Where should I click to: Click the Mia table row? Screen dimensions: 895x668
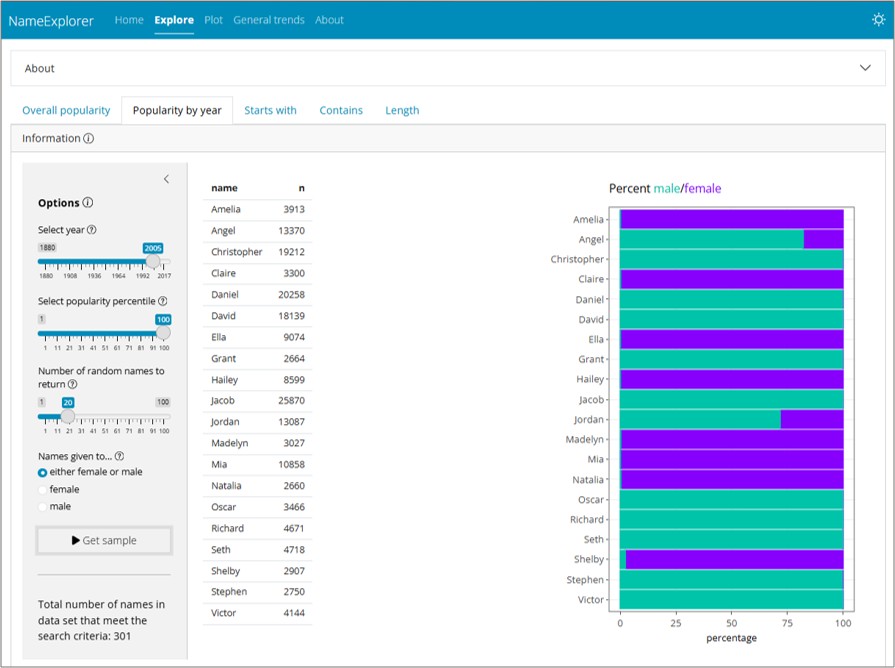click(x=257, y=465)
